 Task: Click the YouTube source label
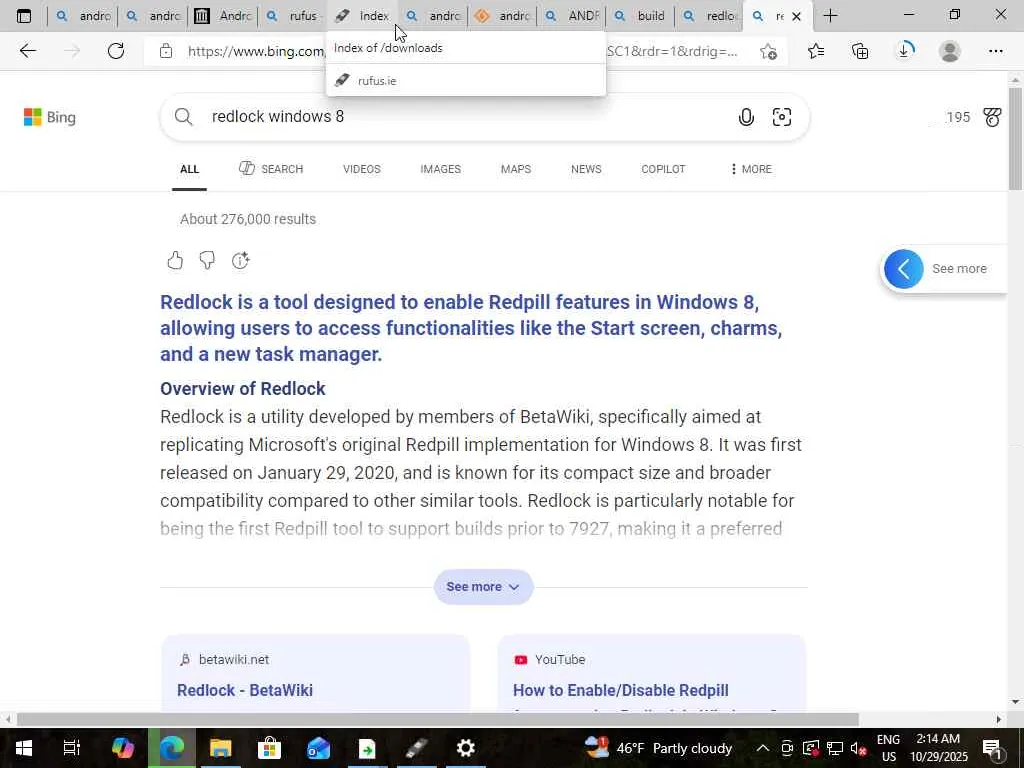(x=560, y=660)
